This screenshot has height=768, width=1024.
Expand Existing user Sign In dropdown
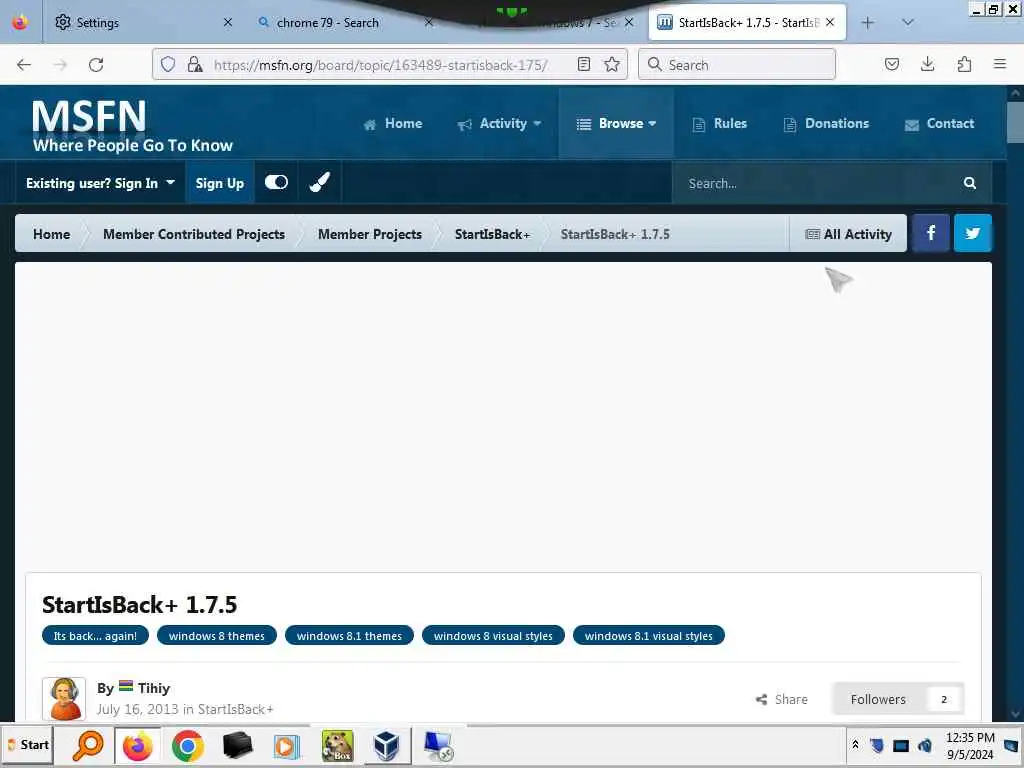click(x=100, y=183)
